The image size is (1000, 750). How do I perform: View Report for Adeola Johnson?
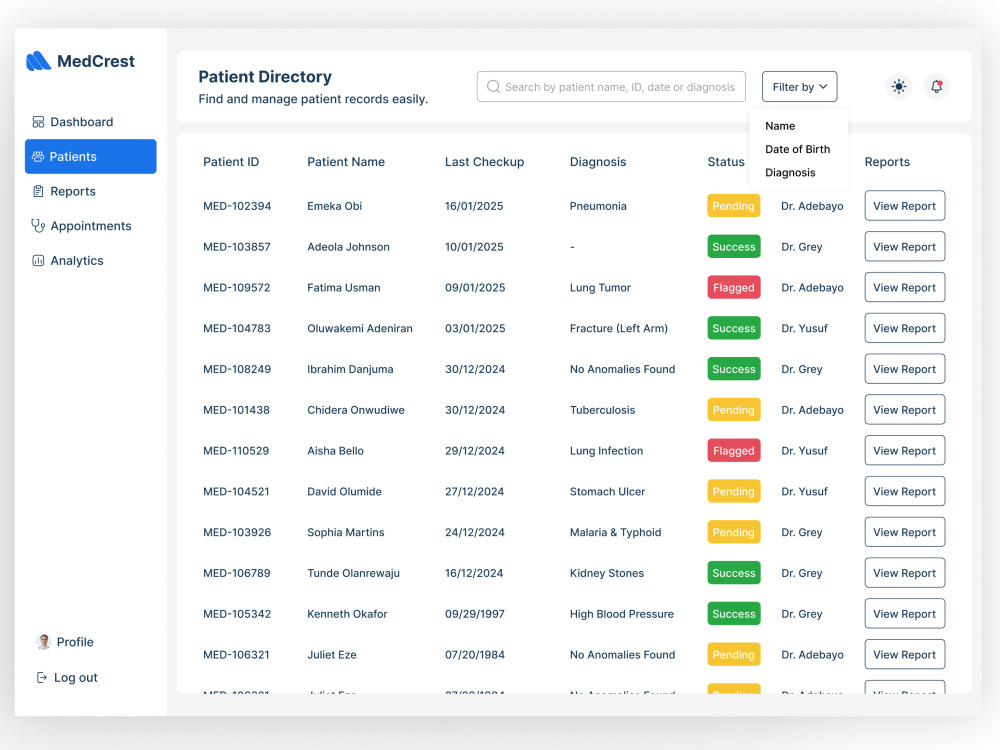[904, 247]
